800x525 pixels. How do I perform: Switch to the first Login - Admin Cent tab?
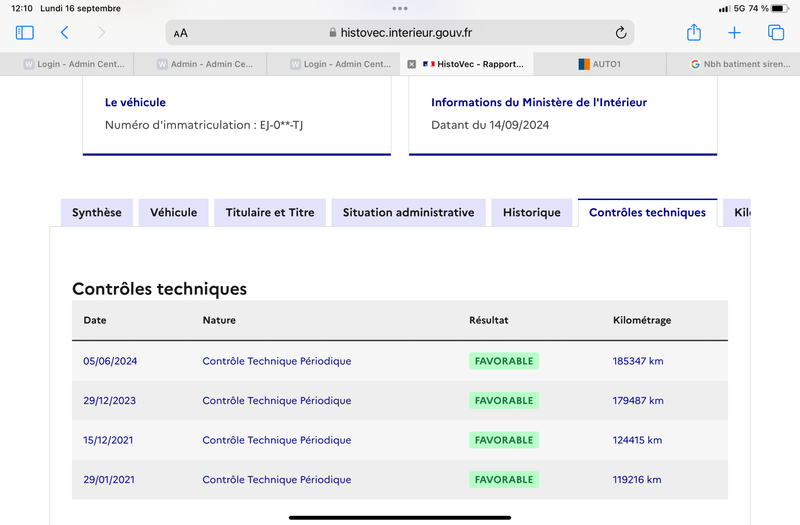74,64
